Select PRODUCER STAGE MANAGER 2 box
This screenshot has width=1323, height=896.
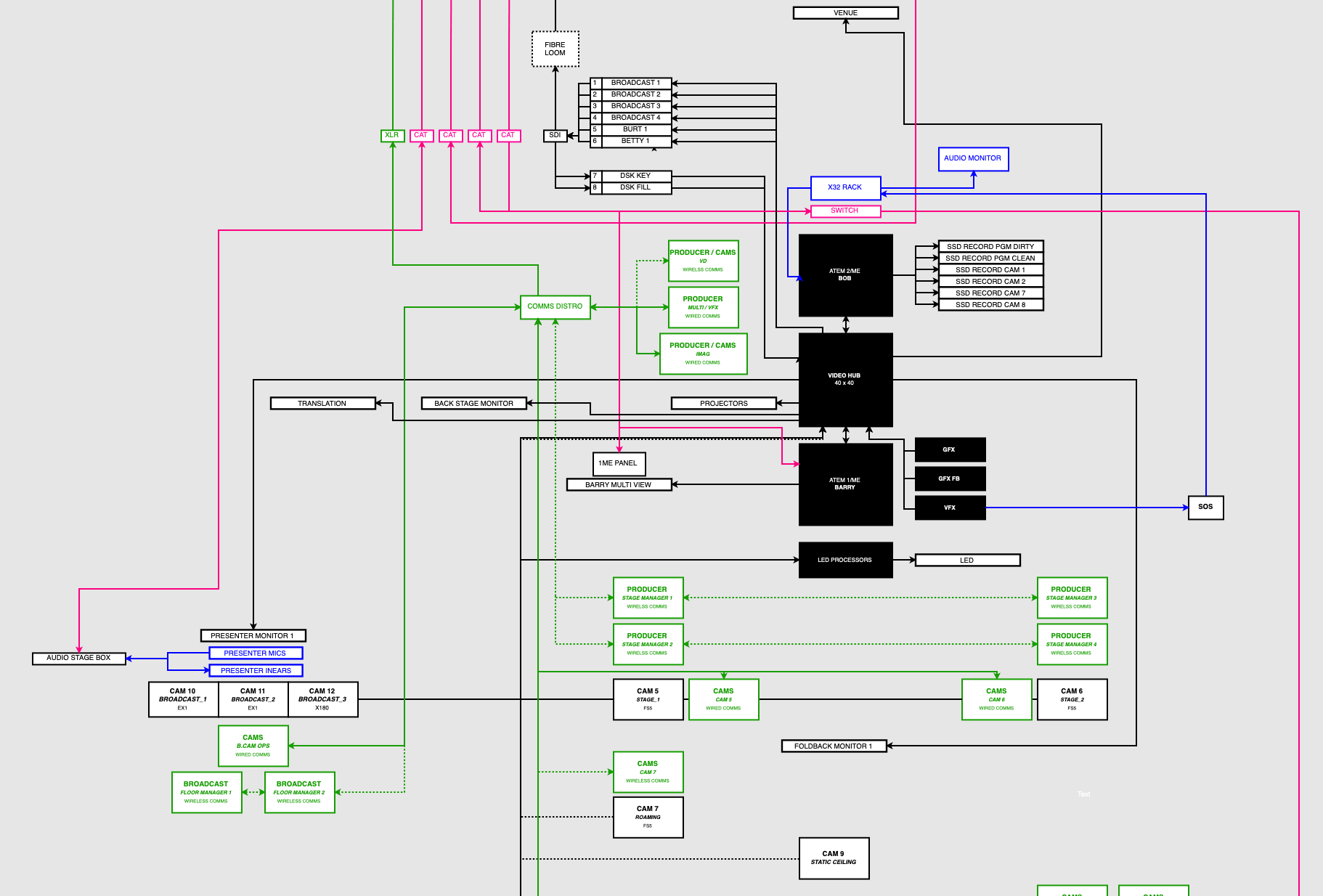point(648,644)
